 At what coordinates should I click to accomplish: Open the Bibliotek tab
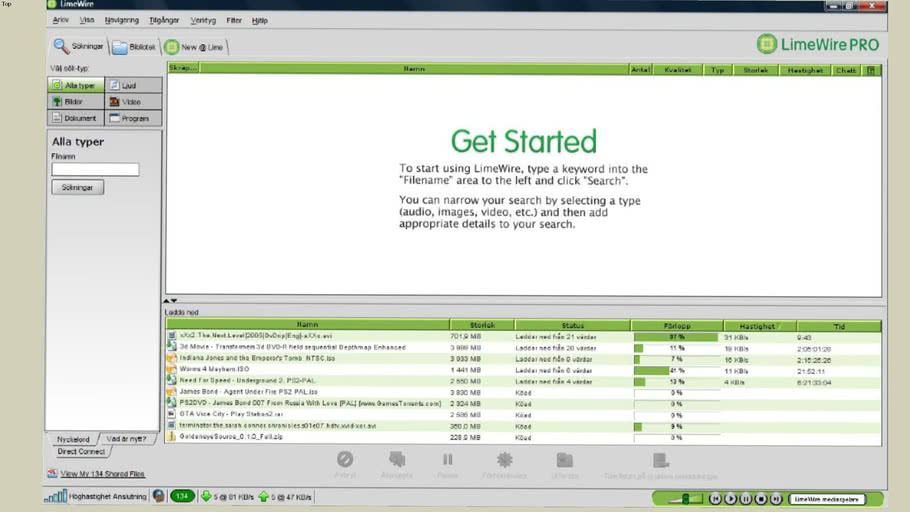click(133, 47)
